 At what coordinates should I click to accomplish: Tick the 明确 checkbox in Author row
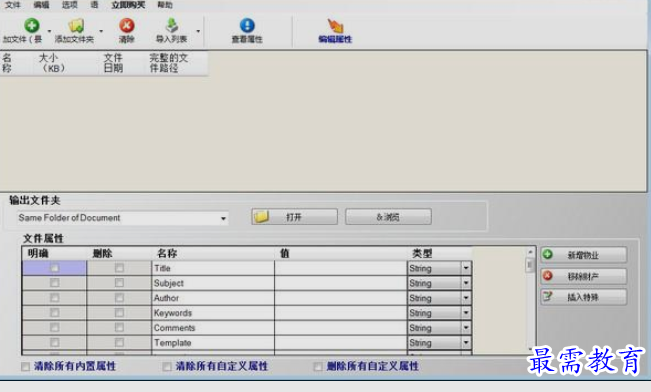point(54,298)
